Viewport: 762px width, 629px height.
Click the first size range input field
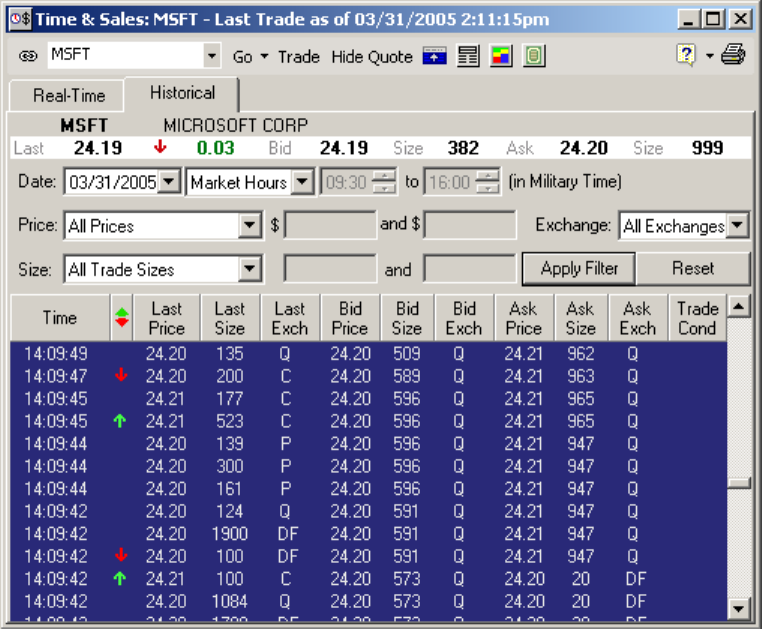[x=330, y=268]
